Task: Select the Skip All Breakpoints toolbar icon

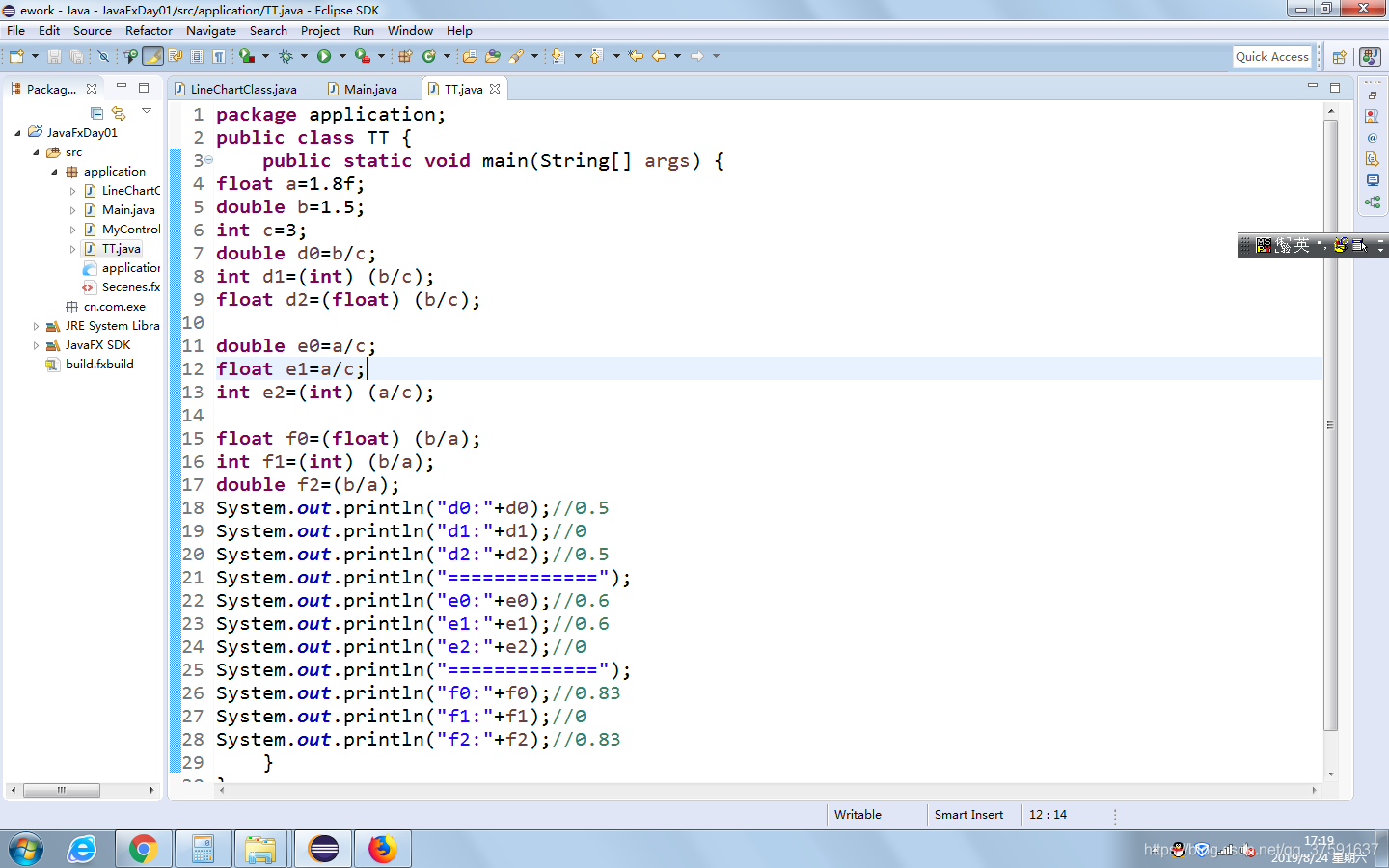Action: pyautogui.click(x=103, y=56)
